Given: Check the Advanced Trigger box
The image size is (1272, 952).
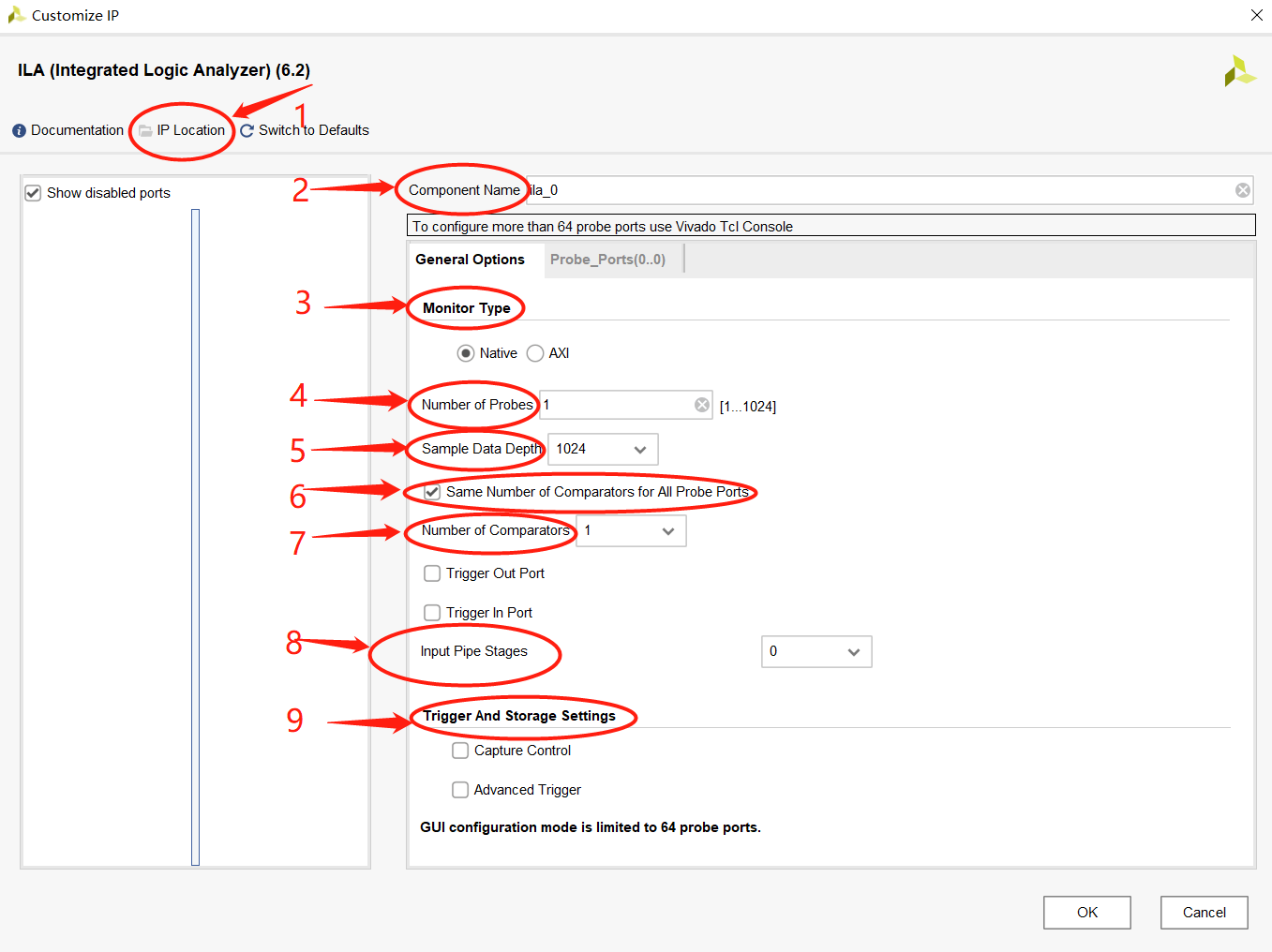Looking at the screenshot, I should [460, 790].
